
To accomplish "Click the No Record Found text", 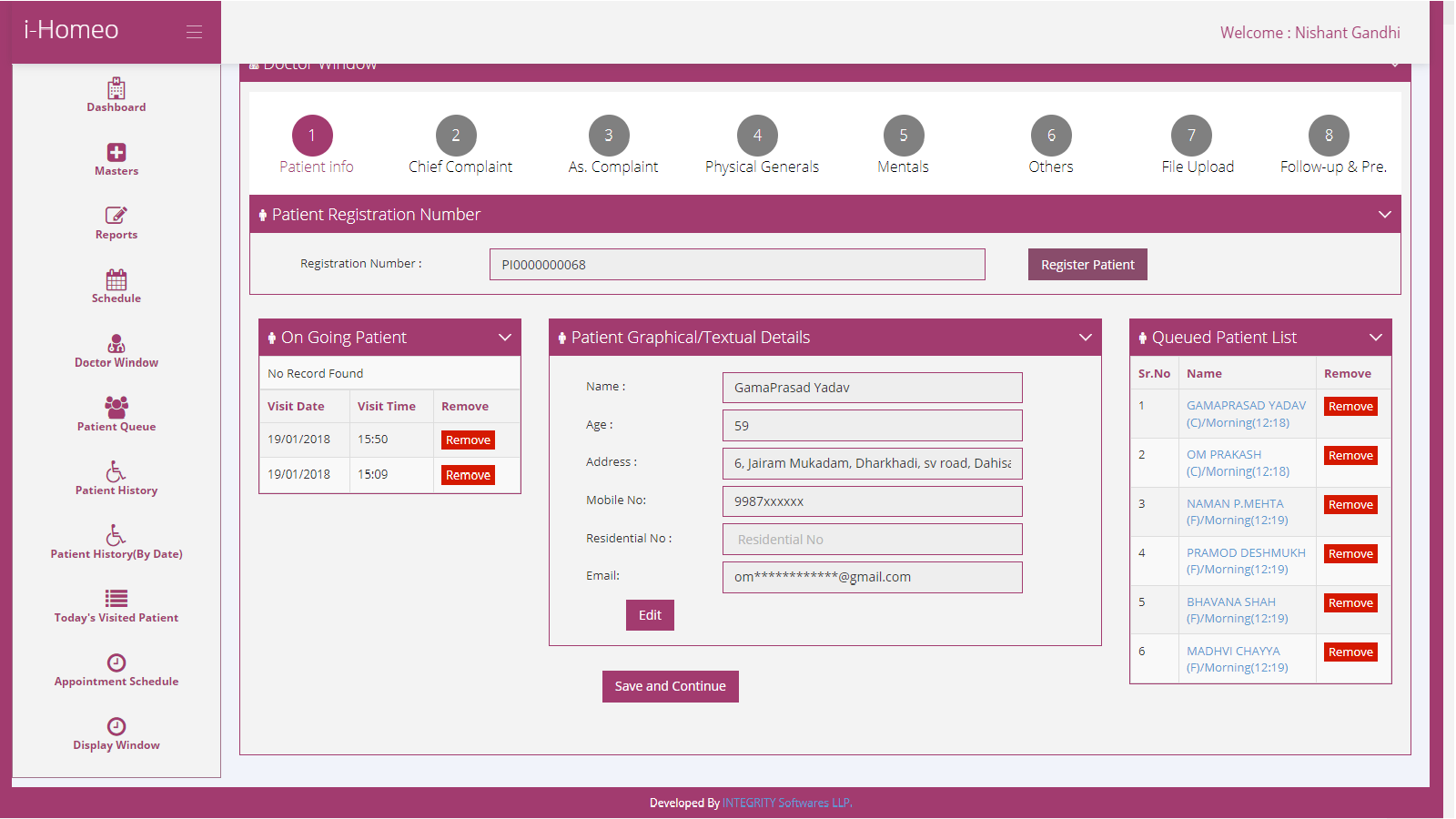I will (x=315, y=374).
